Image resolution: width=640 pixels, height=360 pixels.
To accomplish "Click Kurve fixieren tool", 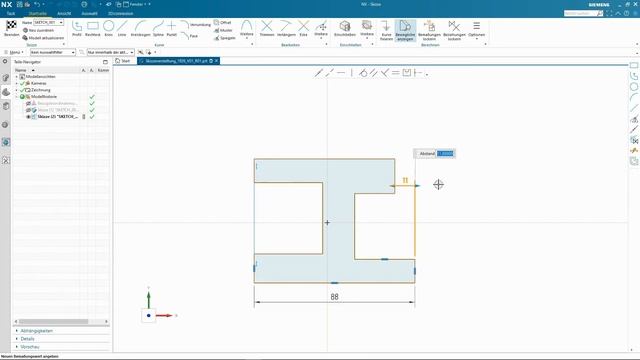I will (x=386, y=30).
